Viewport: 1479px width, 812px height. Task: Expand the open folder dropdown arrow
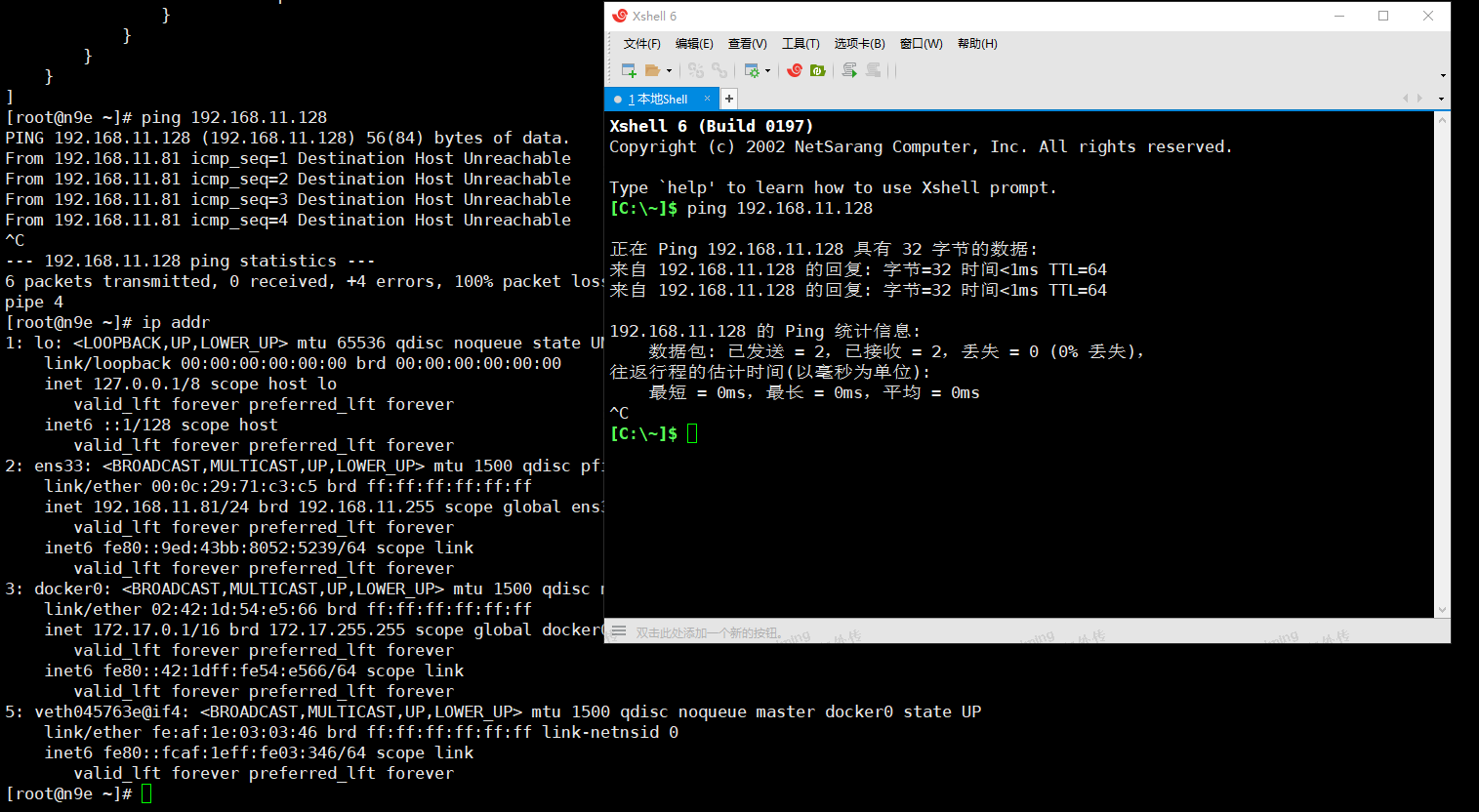(x=669, y=70)
